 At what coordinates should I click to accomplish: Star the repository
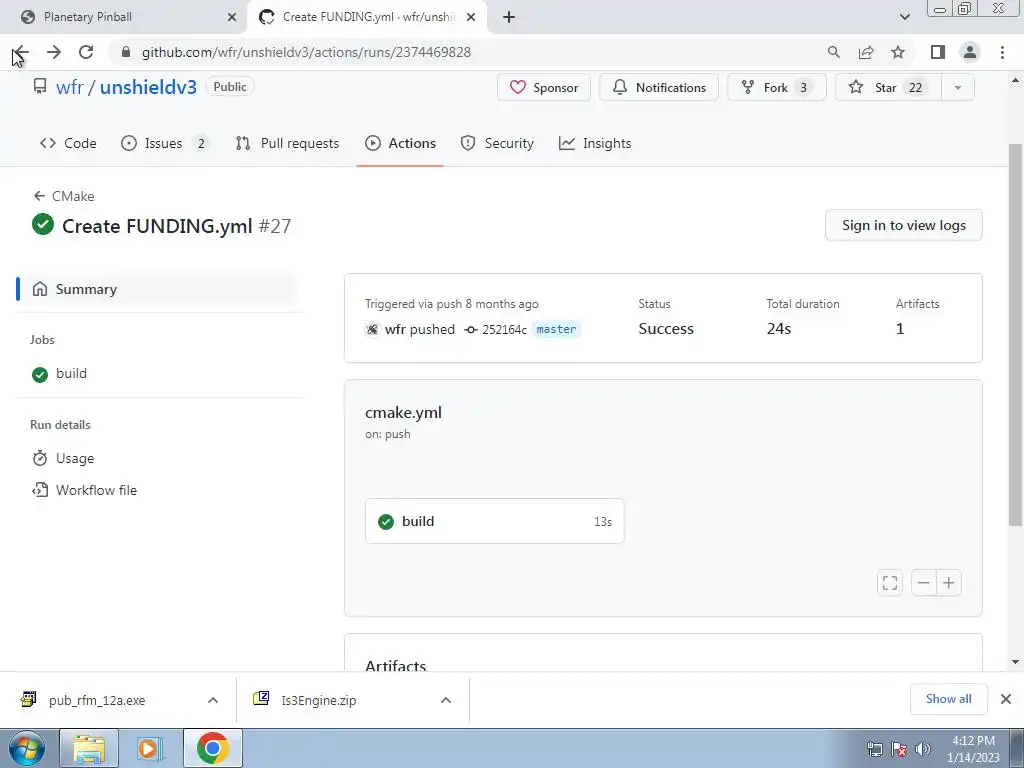889,88
